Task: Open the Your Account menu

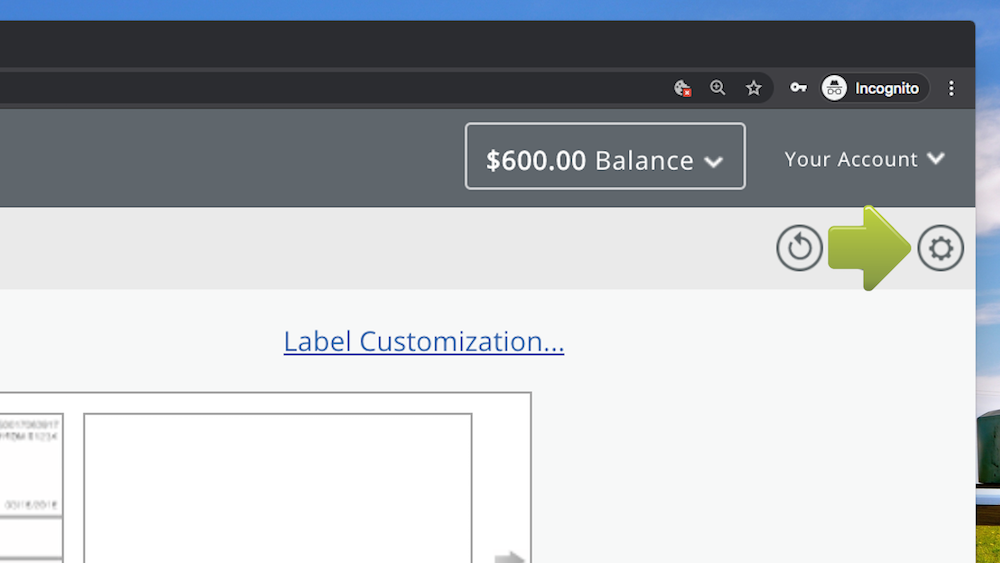Action: (x=851, y=159)
